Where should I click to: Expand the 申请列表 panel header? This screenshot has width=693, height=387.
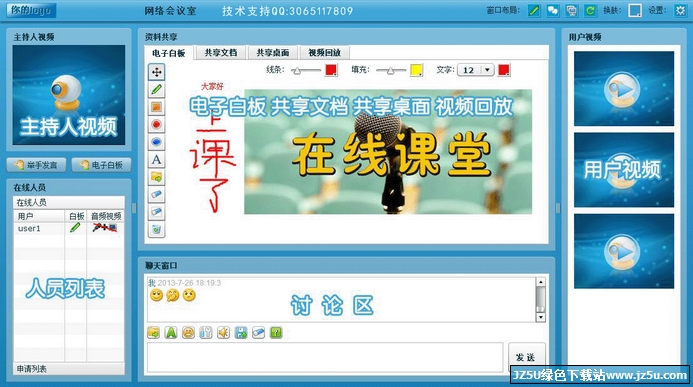[x=69, y=368]
